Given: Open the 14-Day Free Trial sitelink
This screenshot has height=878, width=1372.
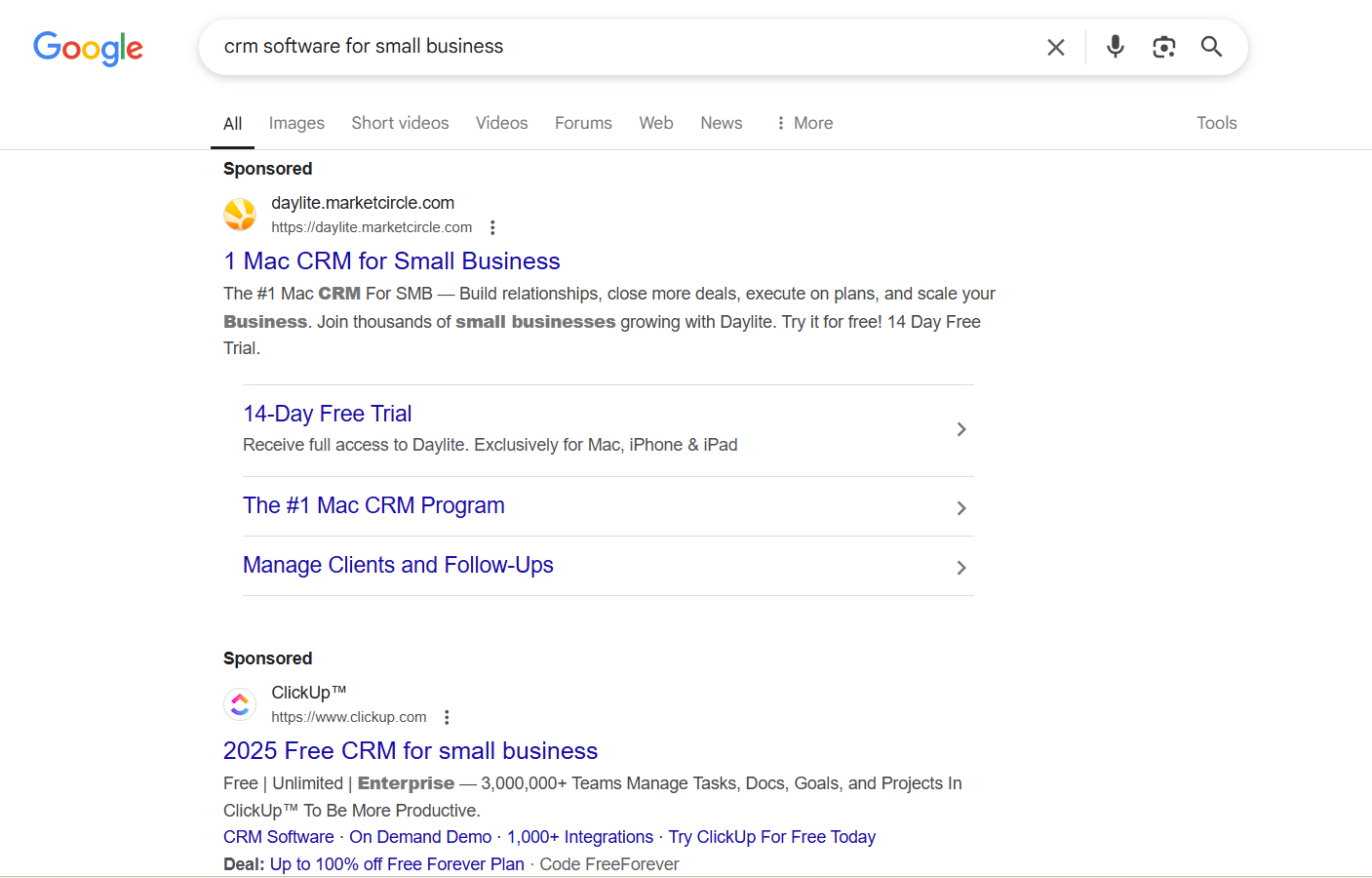Looking at the screenshot, I should pyautogui.click(x=328, y=414).
